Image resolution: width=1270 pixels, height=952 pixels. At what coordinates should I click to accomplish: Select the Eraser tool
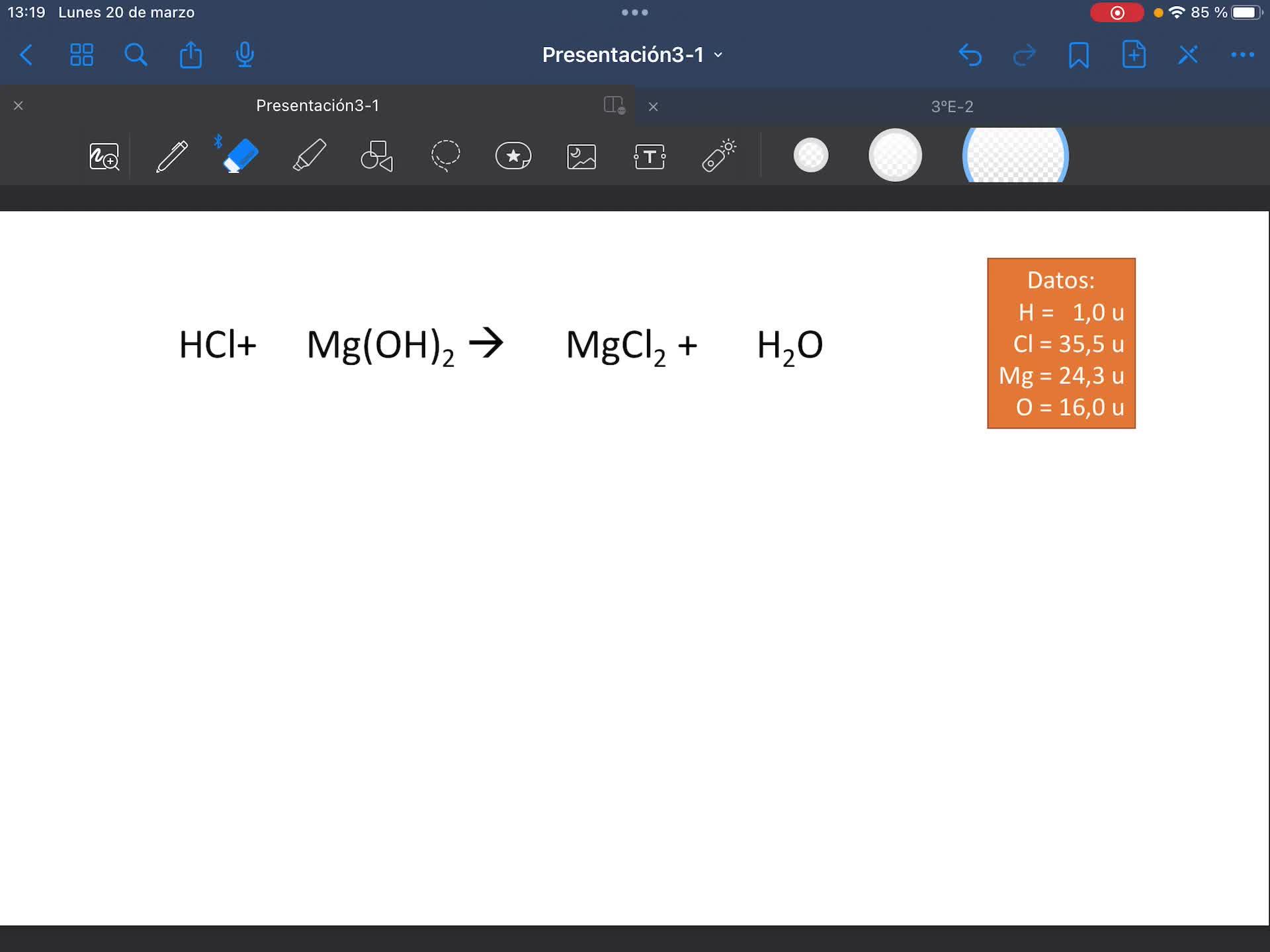[240, 157]
